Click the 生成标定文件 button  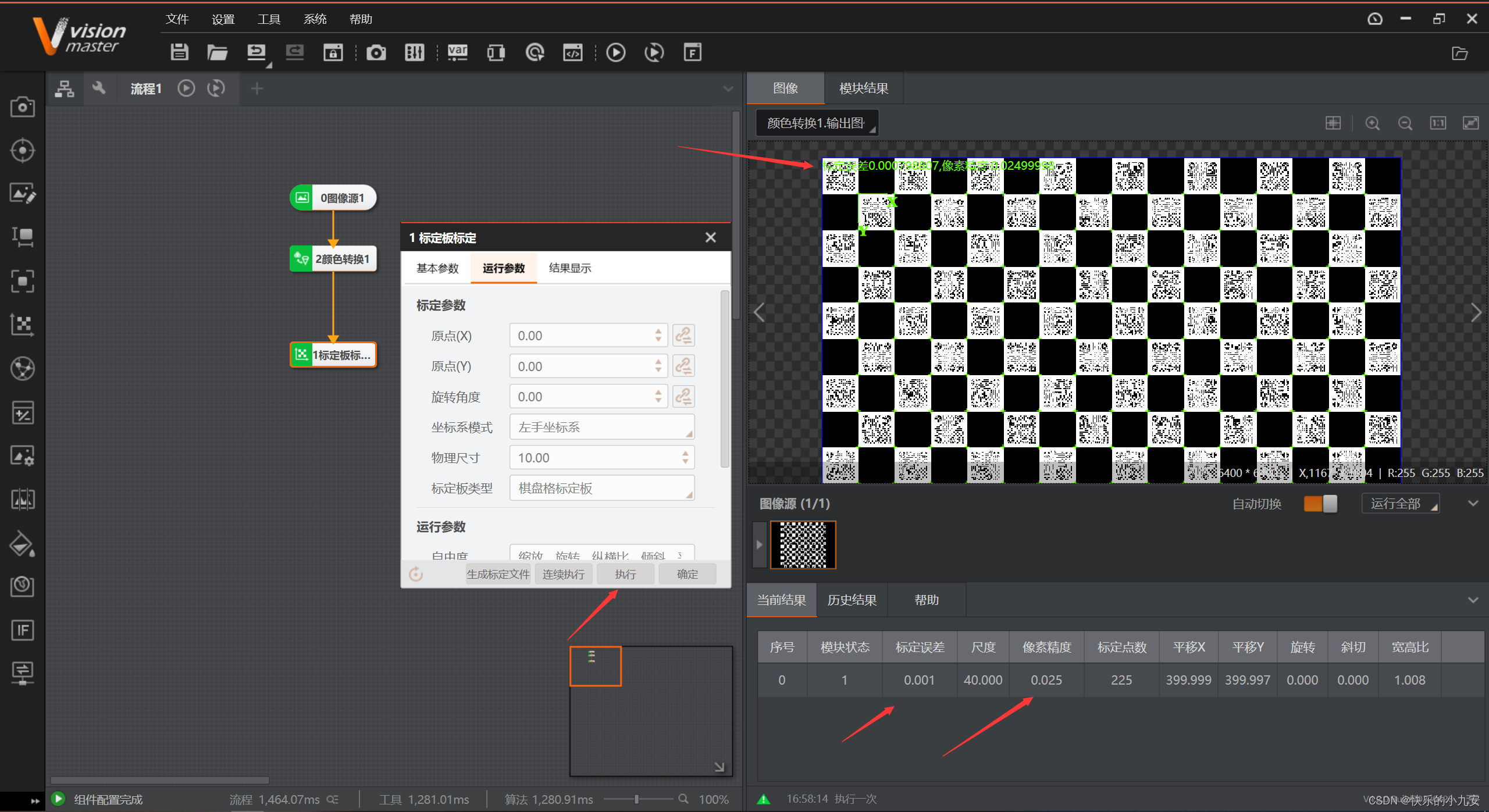[498, 574]
